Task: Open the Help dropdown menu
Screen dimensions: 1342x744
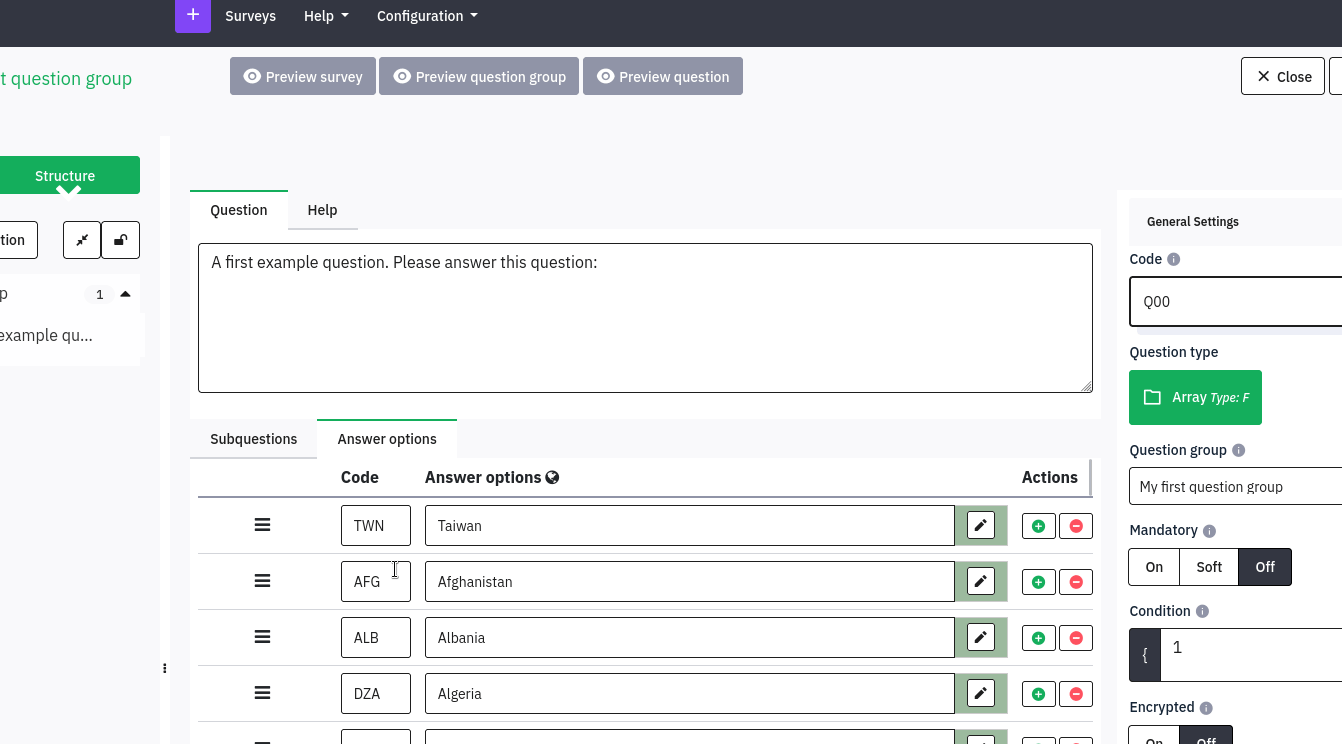Action: (326, 16)
